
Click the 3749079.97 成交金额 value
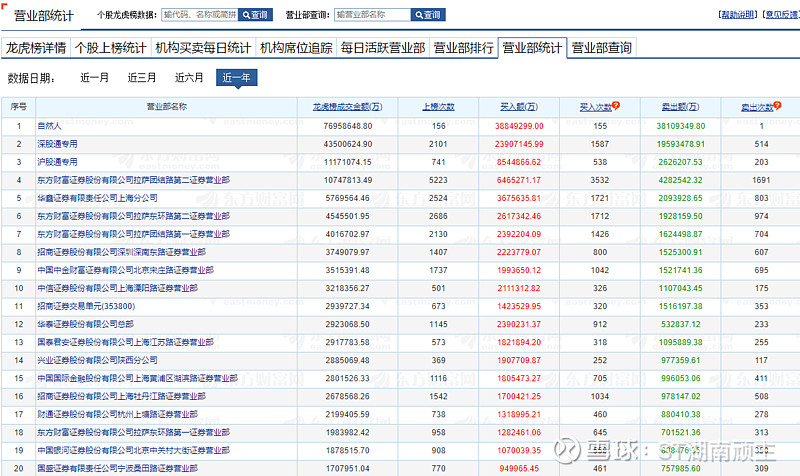point(347,252)
